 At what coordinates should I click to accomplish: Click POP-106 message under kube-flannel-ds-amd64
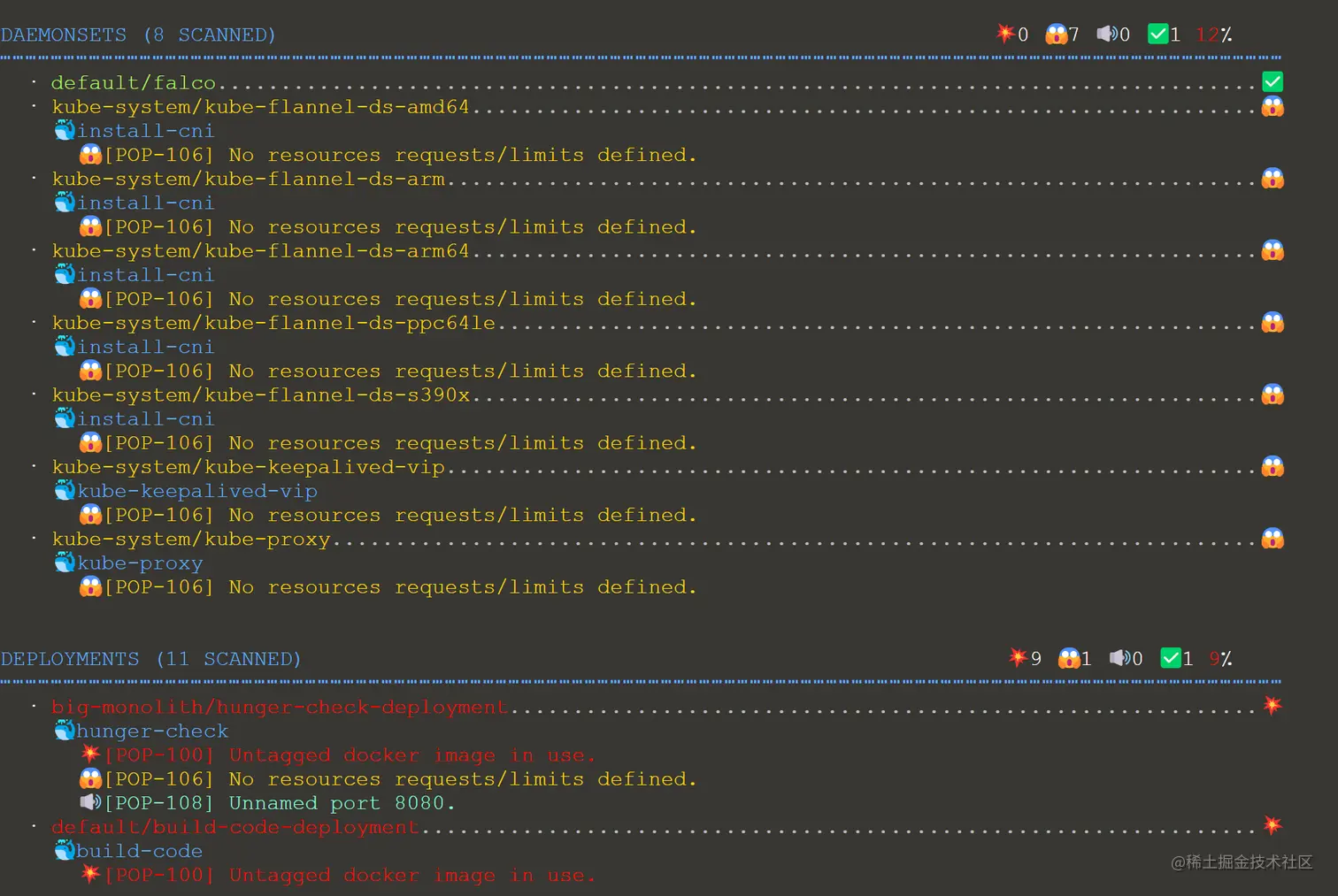coord(401,155)
